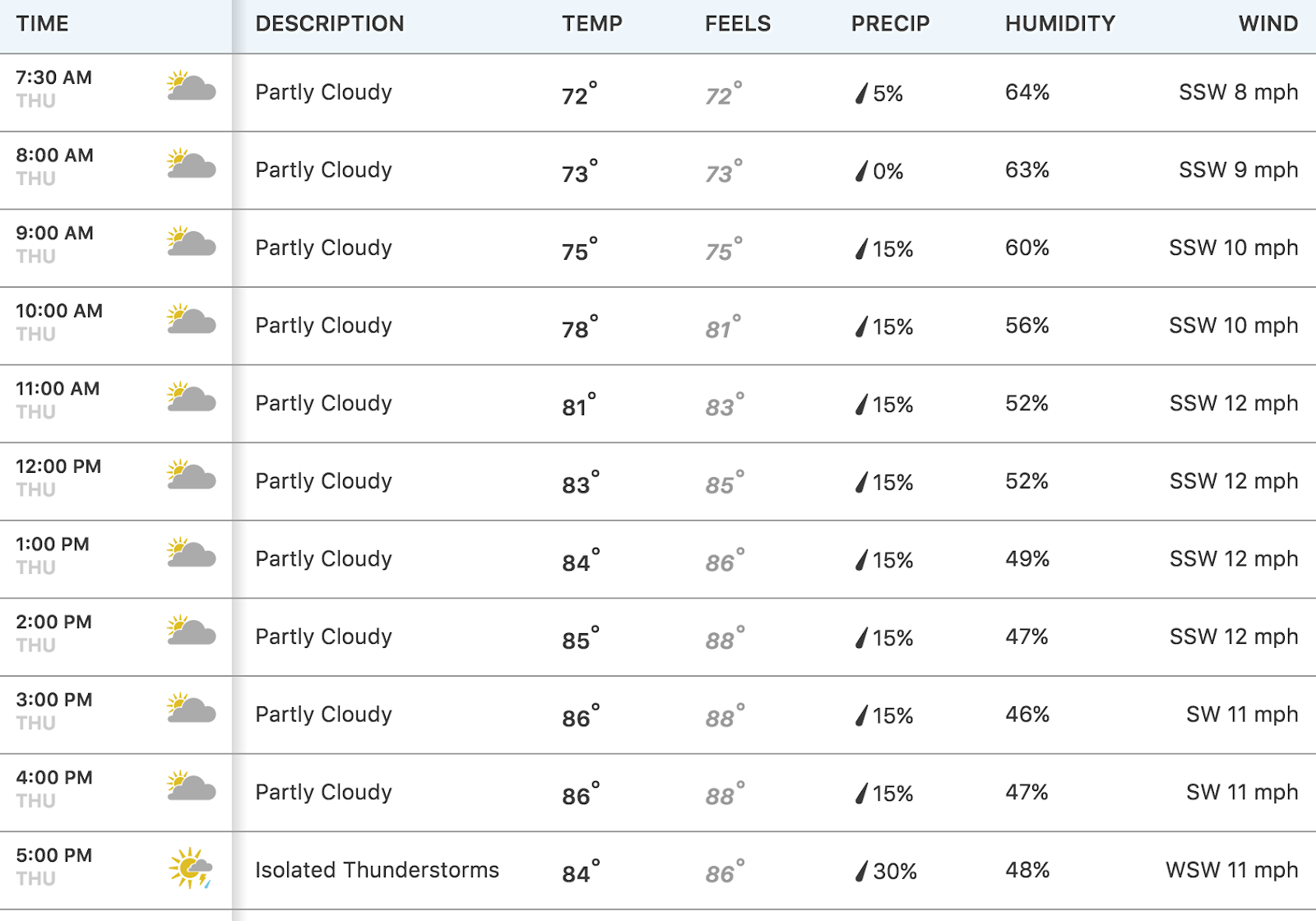Click the TIME column header

pos(43,24)
